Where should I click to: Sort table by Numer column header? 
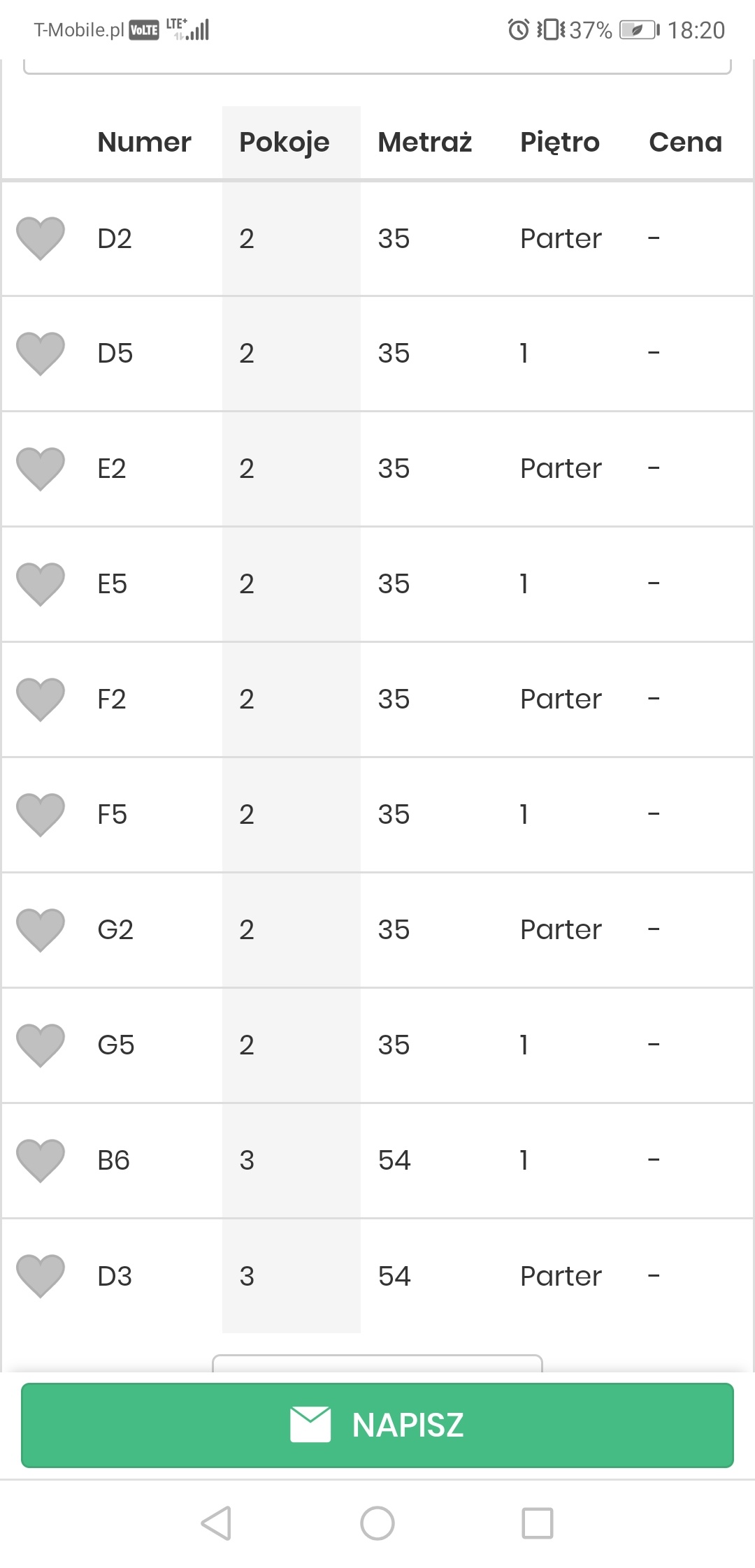pos(144,143)
